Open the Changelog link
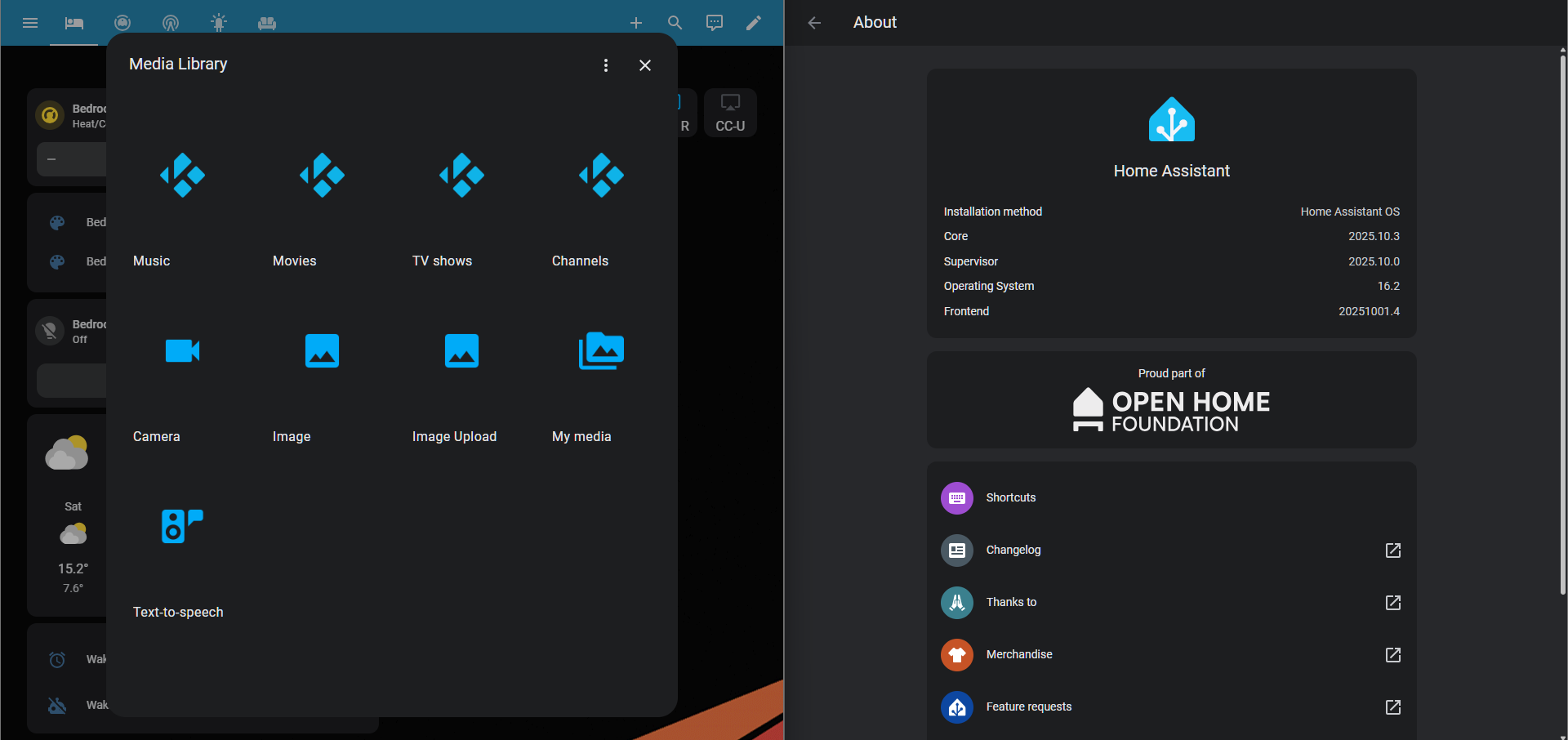Image resolution: width=1568 pixels, height=740 pixels. (x=1172, y=551)
